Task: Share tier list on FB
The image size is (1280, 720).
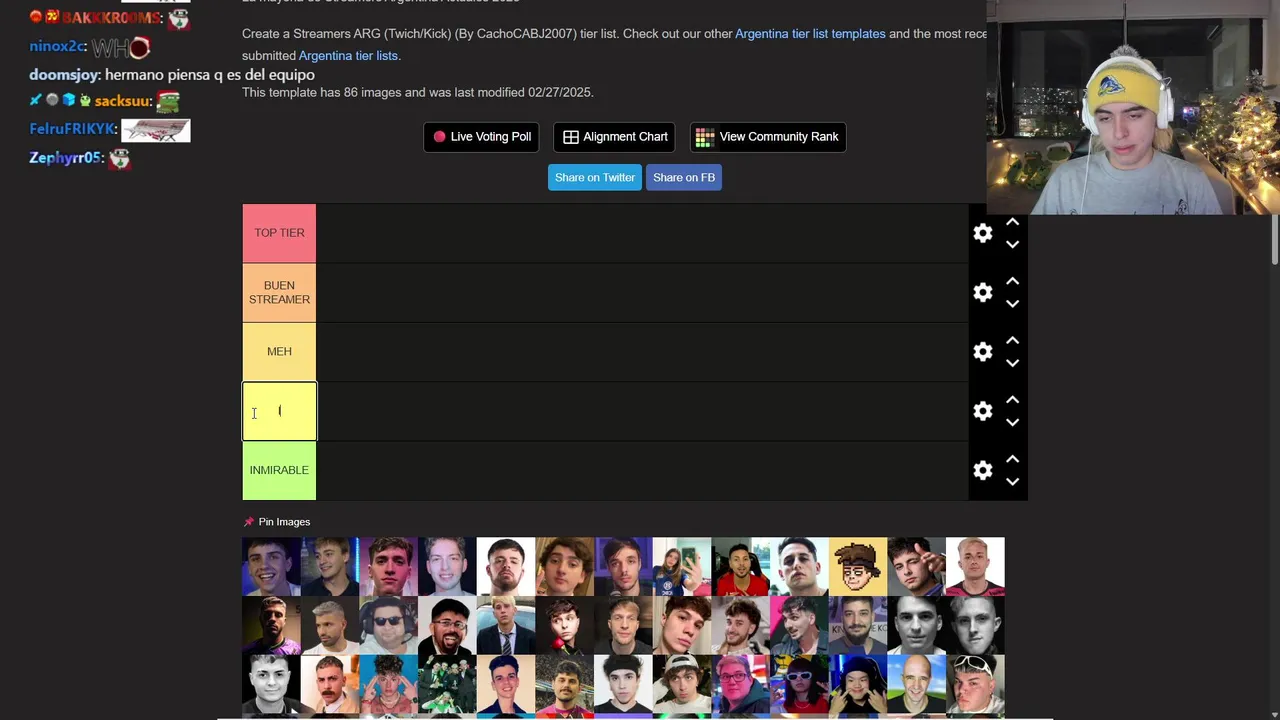Action: [x=684, y=178]
